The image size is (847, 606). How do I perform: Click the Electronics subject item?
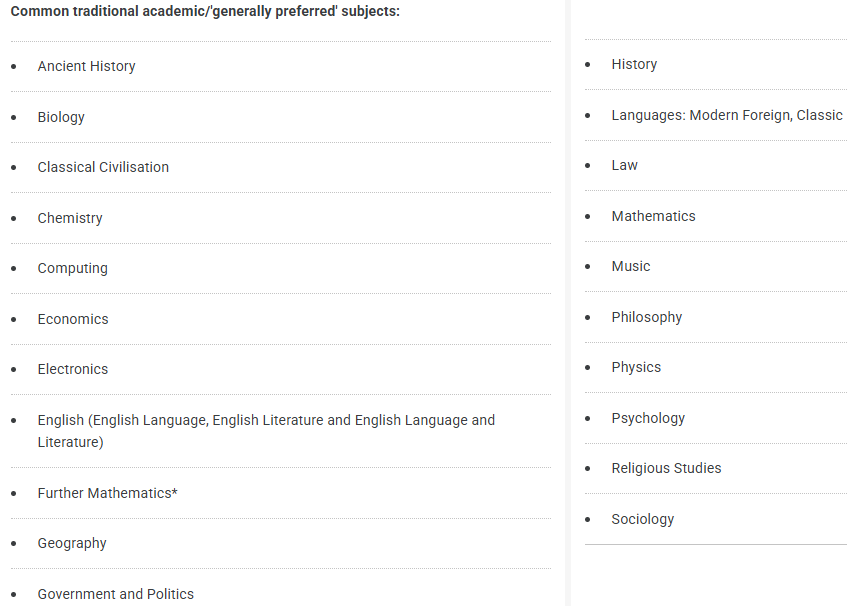(73, 369)
